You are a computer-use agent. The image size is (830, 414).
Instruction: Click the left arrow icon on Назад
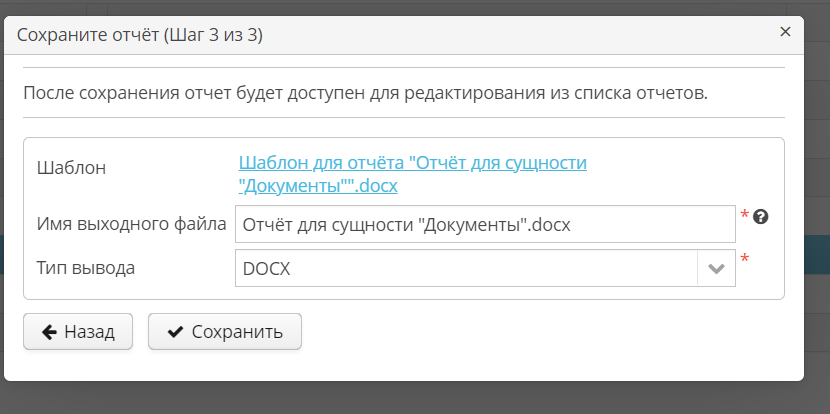coord(48,332)
